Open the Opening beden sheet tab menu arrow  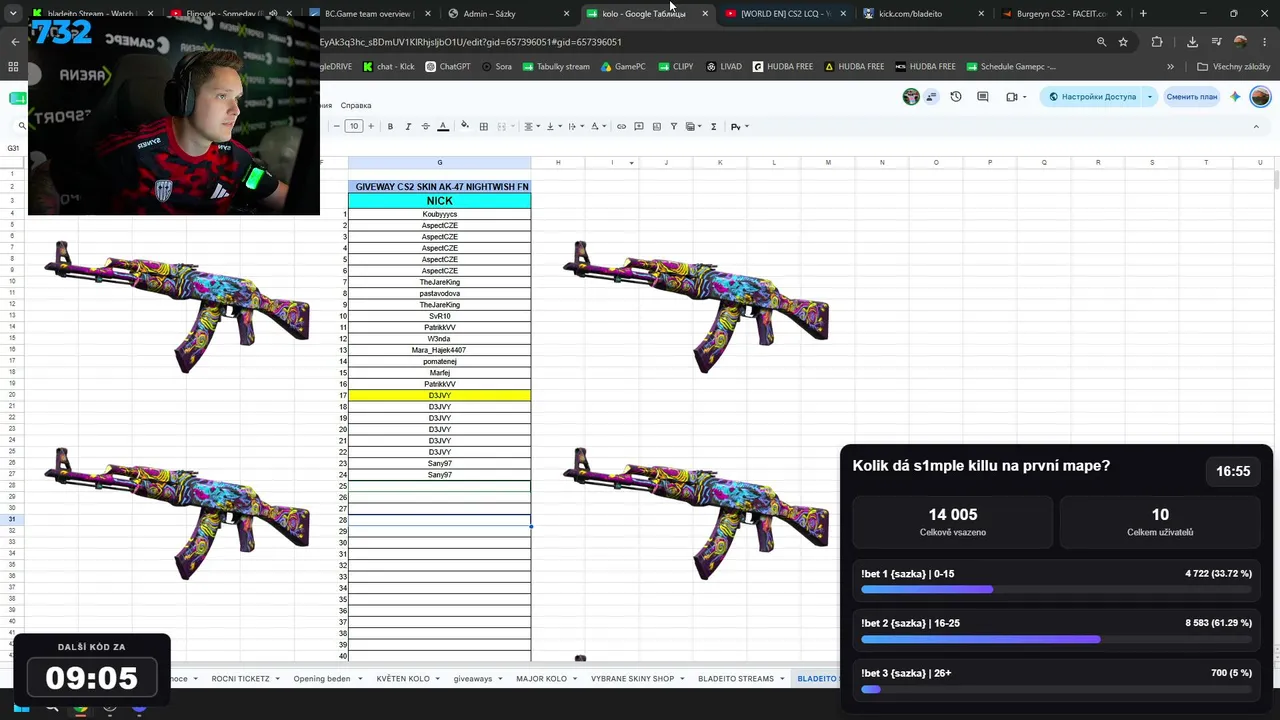(359, 679)
